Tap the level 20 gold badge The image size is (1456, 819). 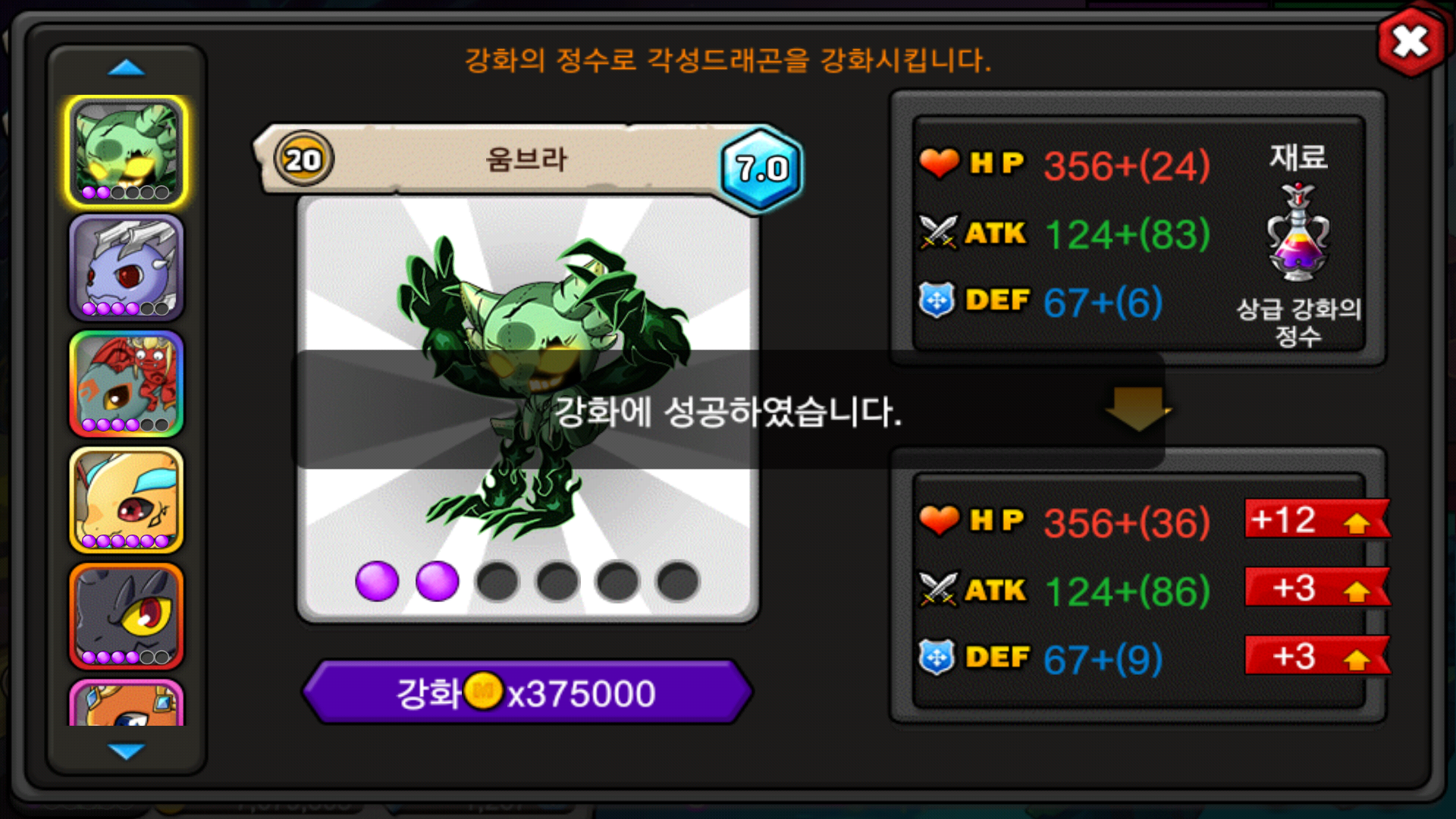[x=303, y=159]
